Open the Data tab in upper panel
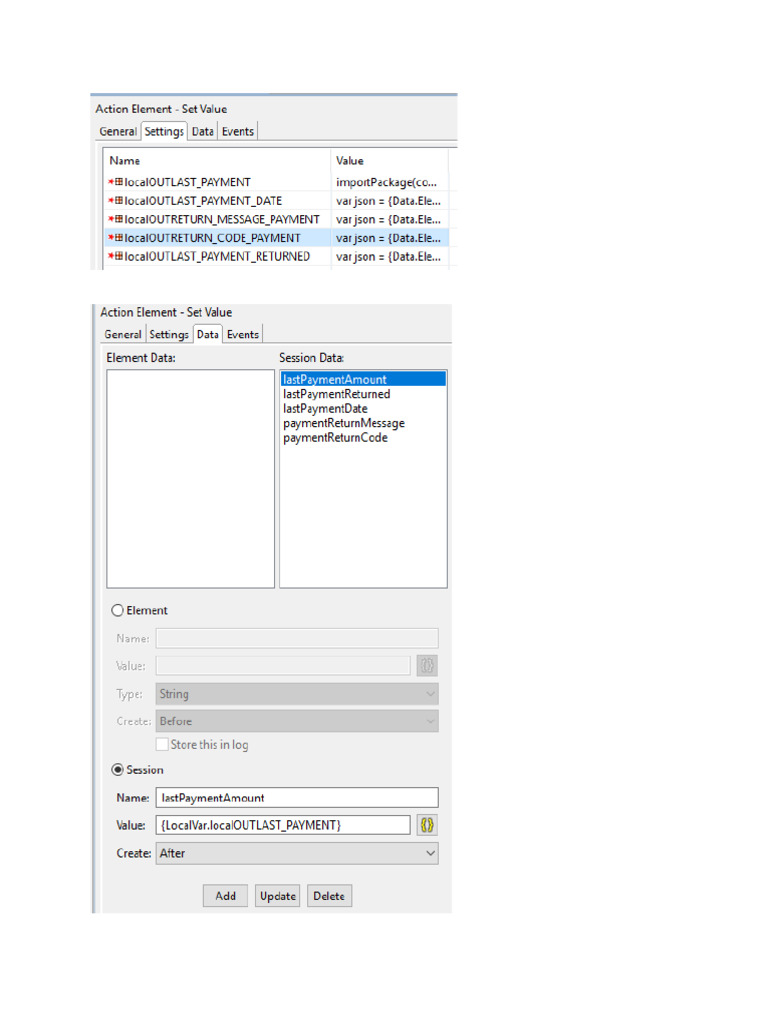Viewport: 768px width, 1024px height. pos(202,131)
